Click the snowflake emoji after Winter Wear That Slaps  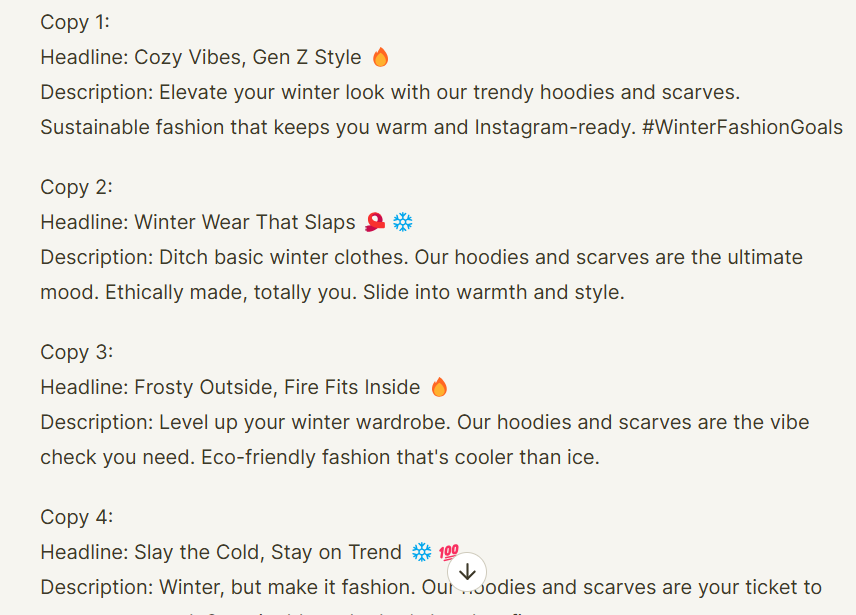click(403, 222)
